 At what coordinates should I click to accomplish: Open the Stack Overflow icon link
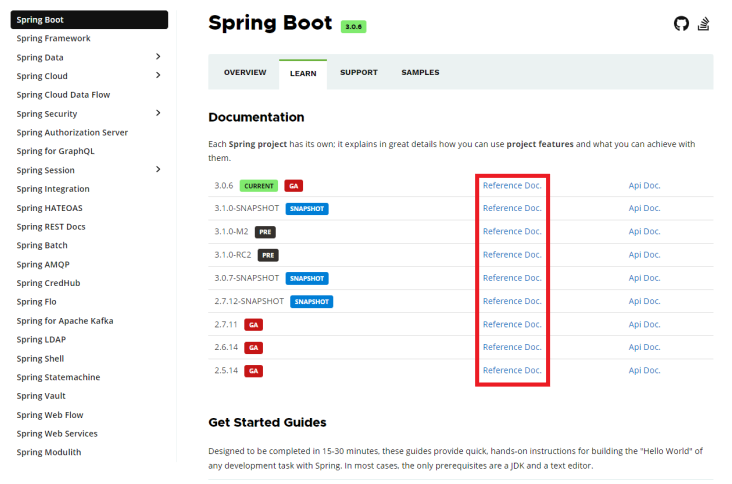(x=704, y=23)
